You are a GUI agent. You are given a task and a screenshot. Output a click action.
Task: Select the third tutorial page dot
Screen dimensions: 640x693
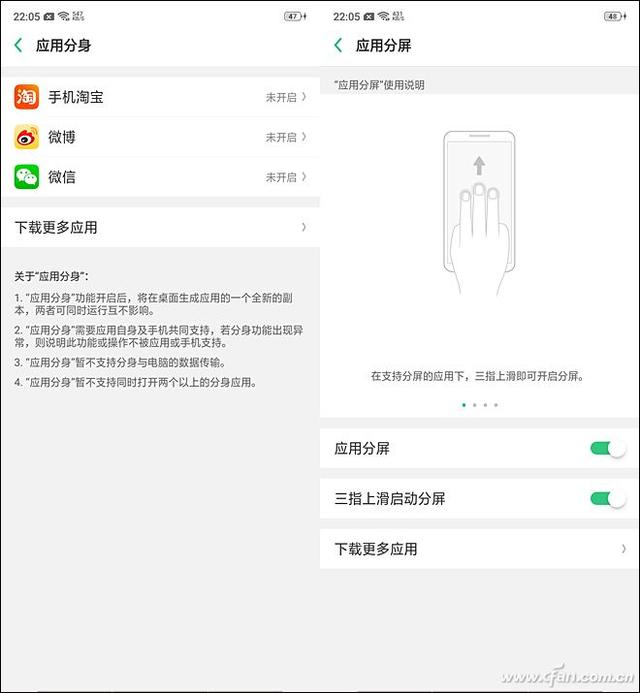coord(485,405)
